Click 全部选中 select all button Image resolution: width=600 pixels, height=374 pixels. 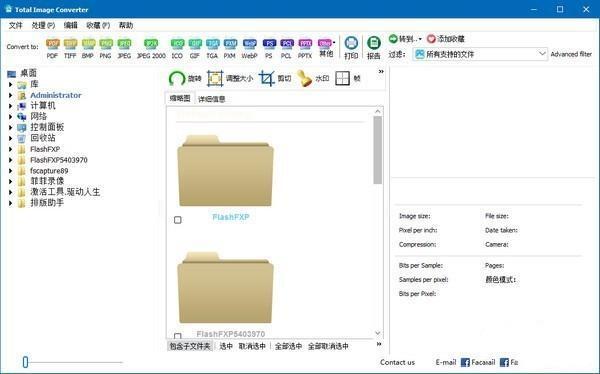tap(289, 346)
